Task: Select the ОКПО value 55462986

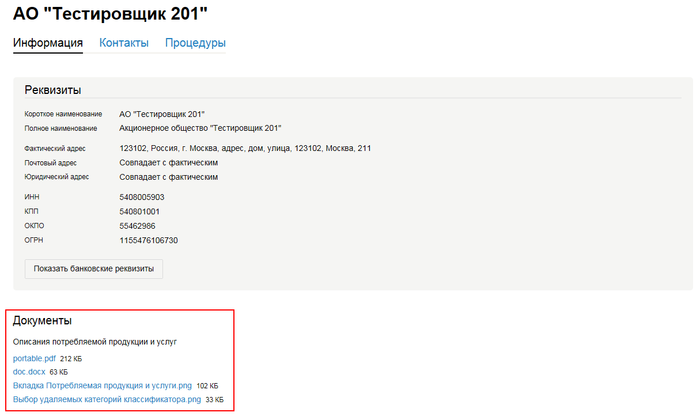Action: pos(137,226)
